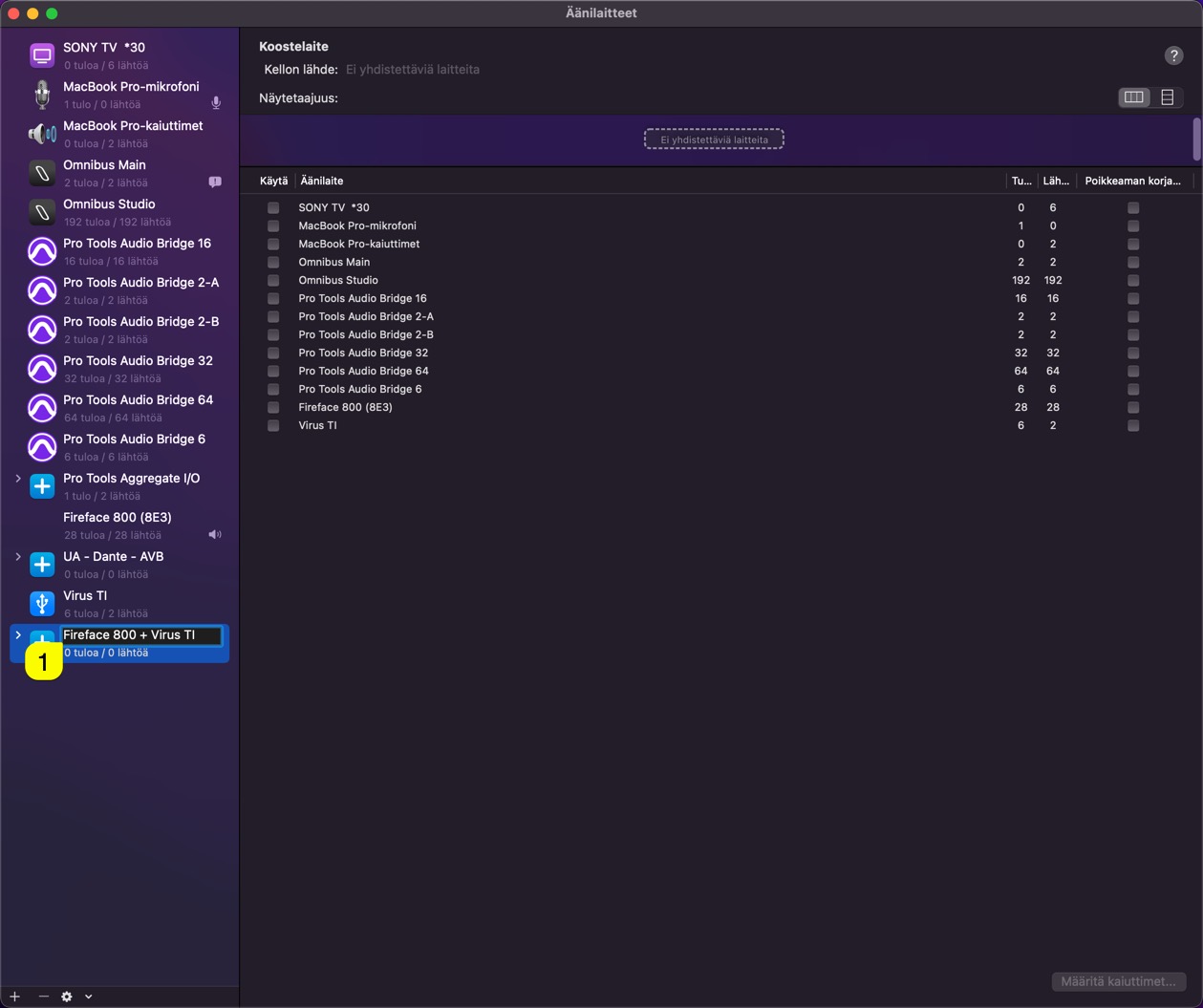Open the help question mark button
Image resolution: width=1203 pixels, height=1008 pixels.
pos(1173,55)
